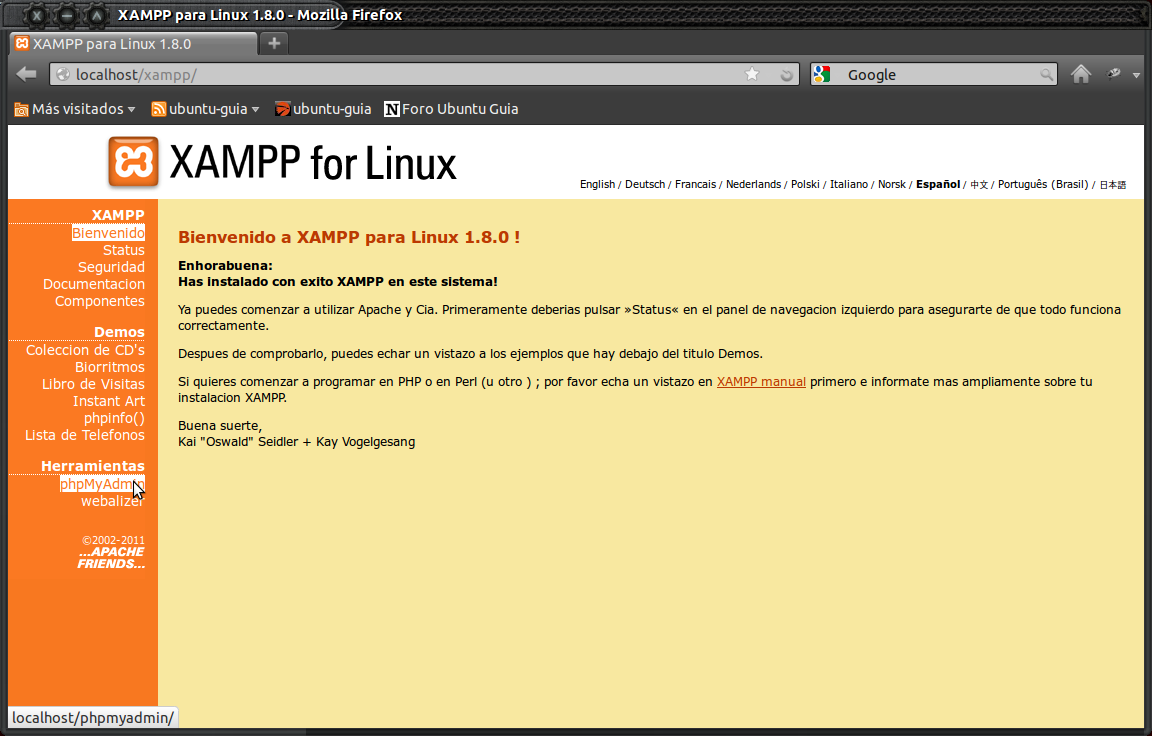Click the XAMPP for Linux logo
The height and width of the screenshot is (736, 1152).
click(133, 162)
